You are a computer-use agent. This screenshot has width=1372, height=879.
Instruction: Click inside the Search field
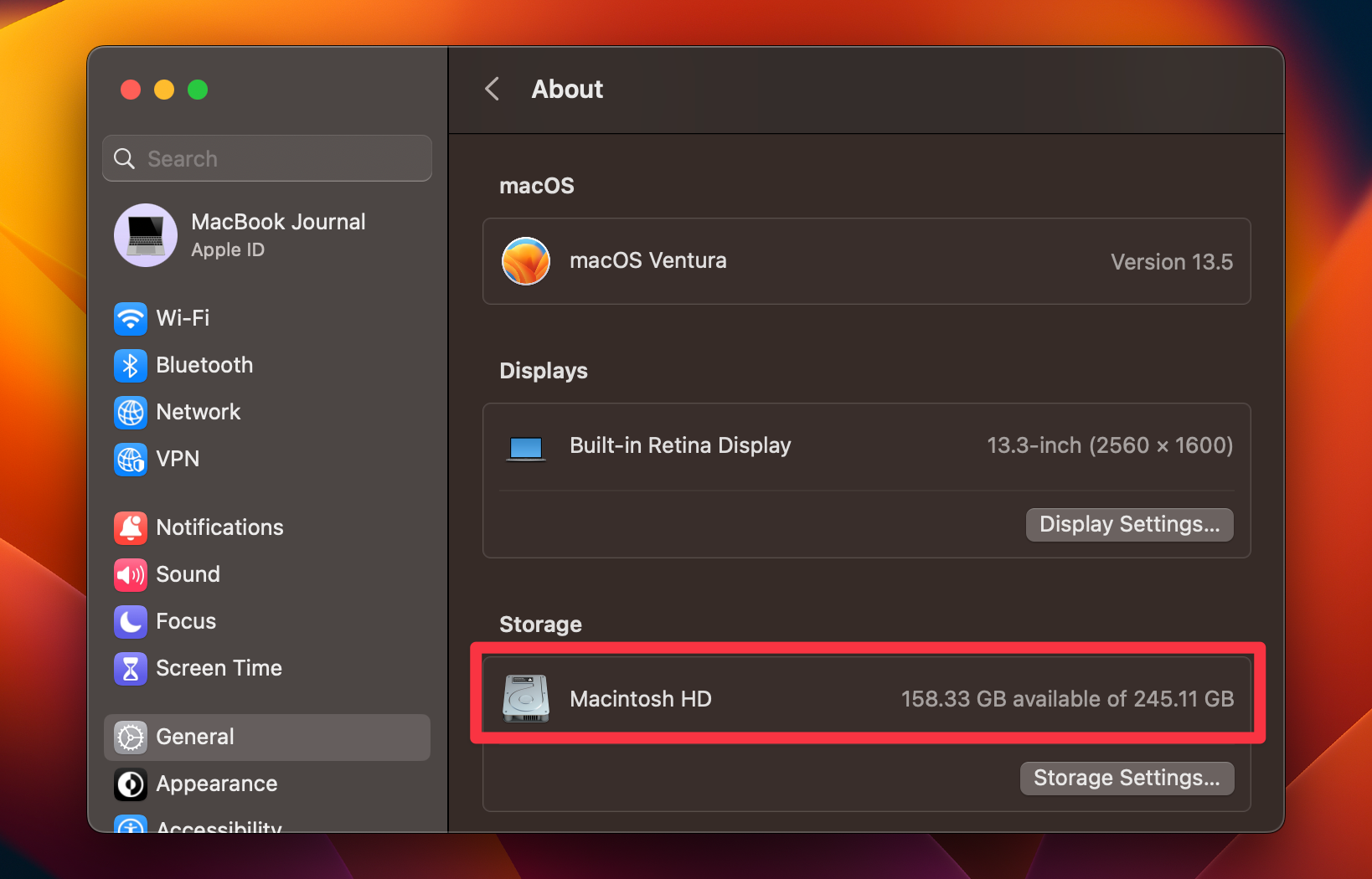coord(266,158)
